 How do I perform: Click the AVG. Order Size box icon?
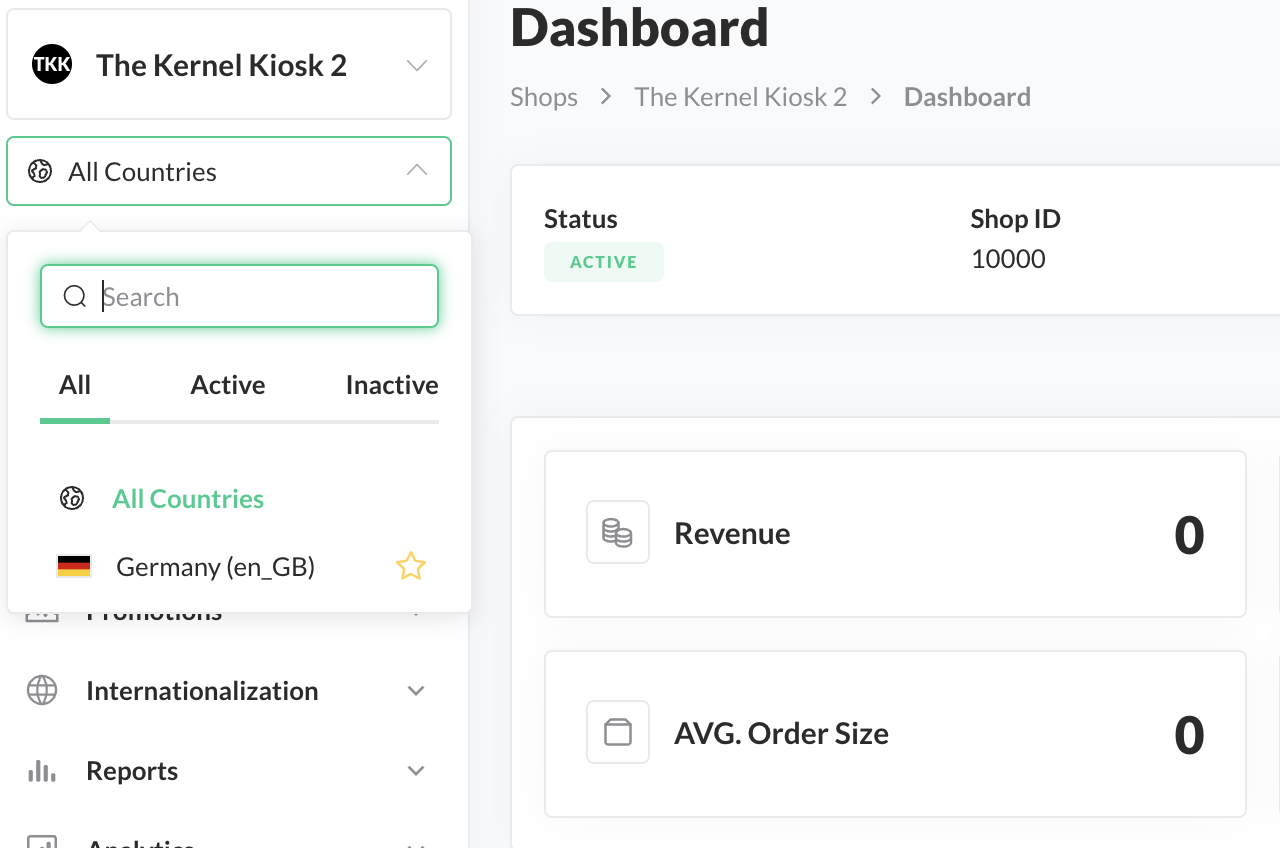617,732
